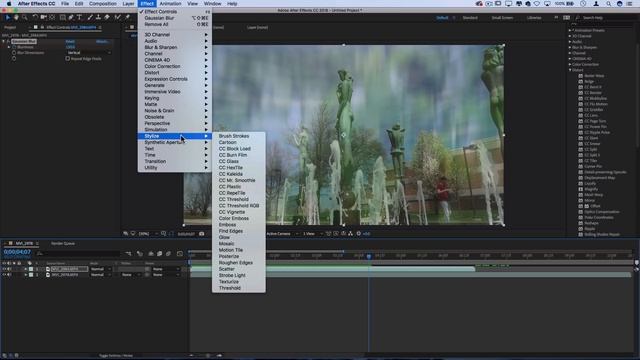Click the composition mini-flowchart icon
The image size is (640, 360).
click(x=128, y=254)
